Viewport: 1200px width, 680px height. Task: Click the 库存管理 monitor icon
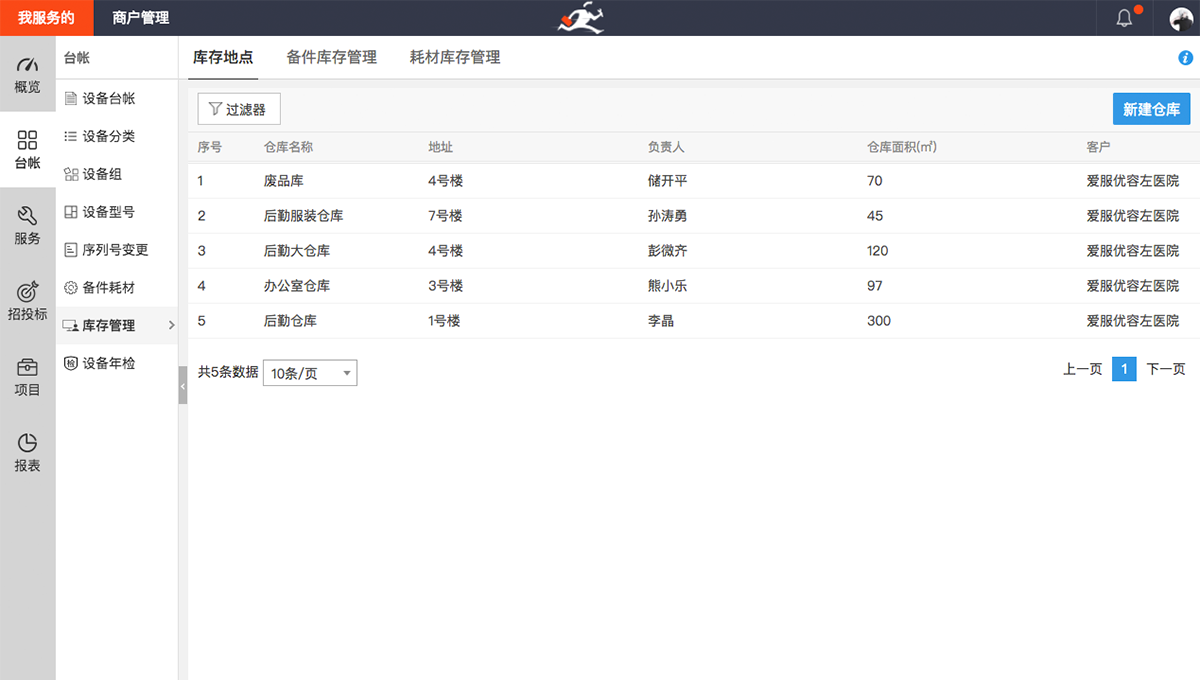tap(71, 326)
